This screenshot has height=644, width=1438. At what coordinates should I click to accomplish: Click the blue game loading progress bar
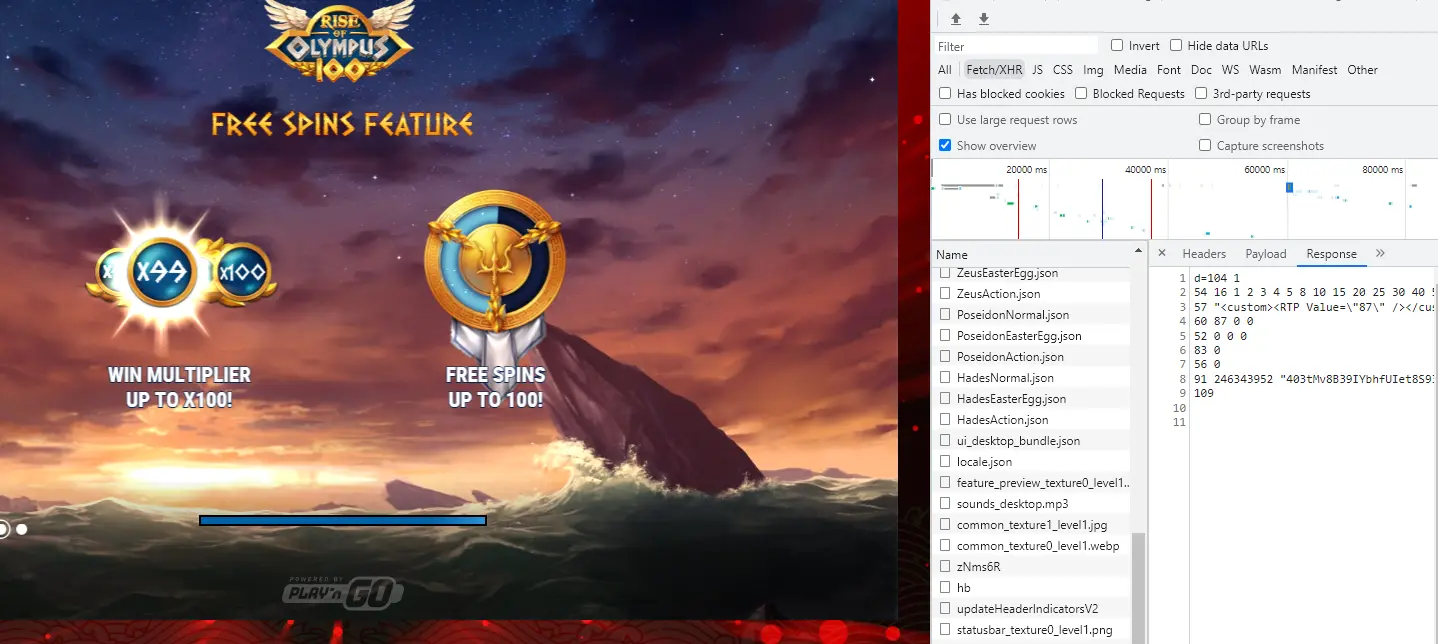[343, 520]
